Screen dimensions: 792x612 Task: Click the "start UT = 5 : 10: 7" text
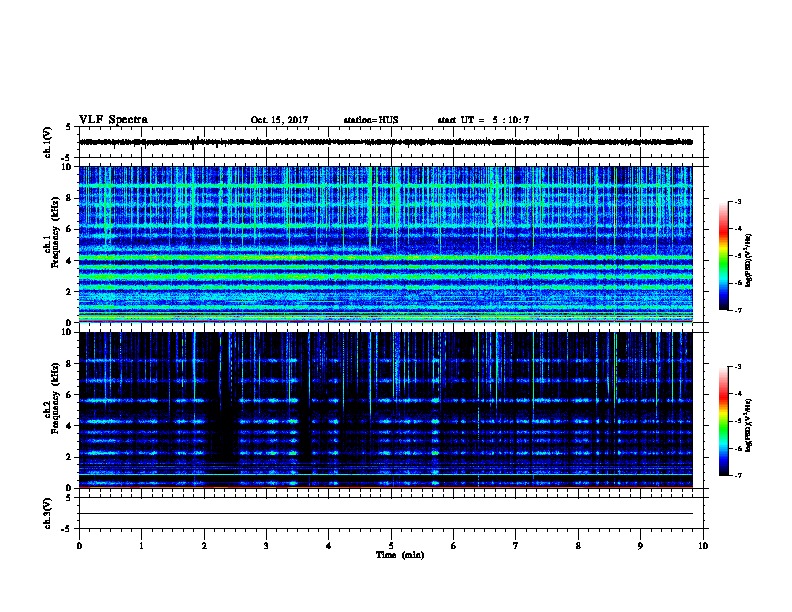(x=483, y=120)
